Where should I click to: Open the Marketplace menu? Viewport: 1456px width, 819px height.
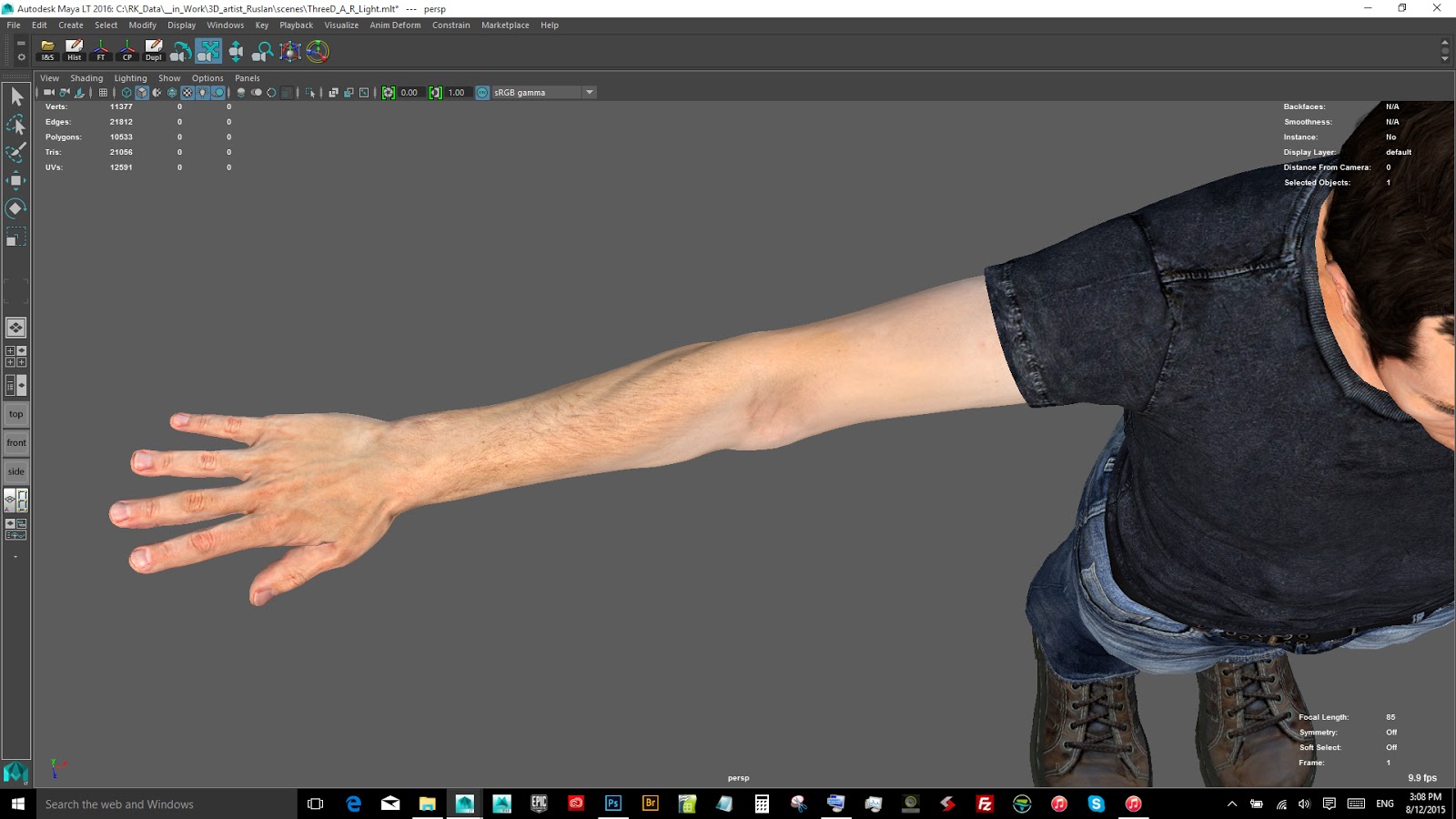click(505, 25)
